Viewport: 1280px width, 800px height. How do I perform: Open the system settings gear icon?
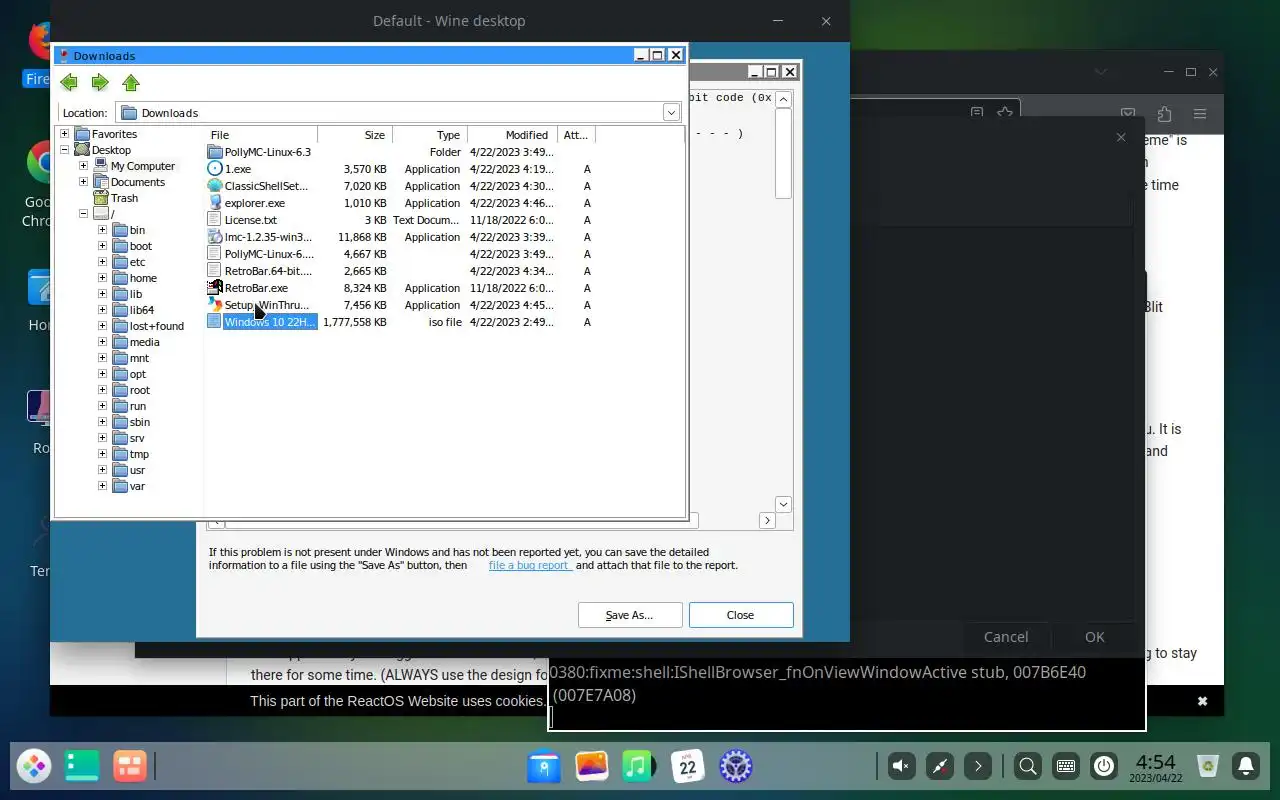pos(736,767)
